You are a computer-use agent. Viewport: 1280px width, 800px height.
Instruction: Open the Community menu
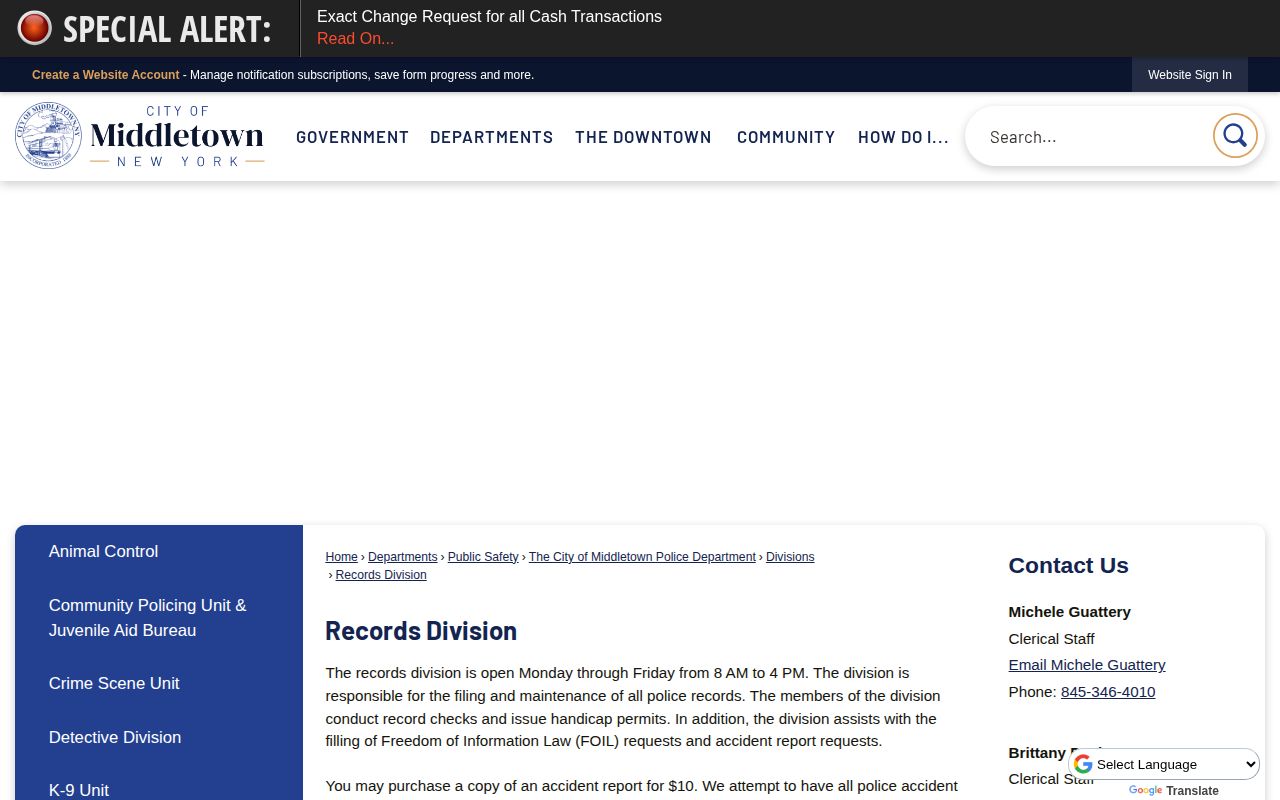pos(786,137)
